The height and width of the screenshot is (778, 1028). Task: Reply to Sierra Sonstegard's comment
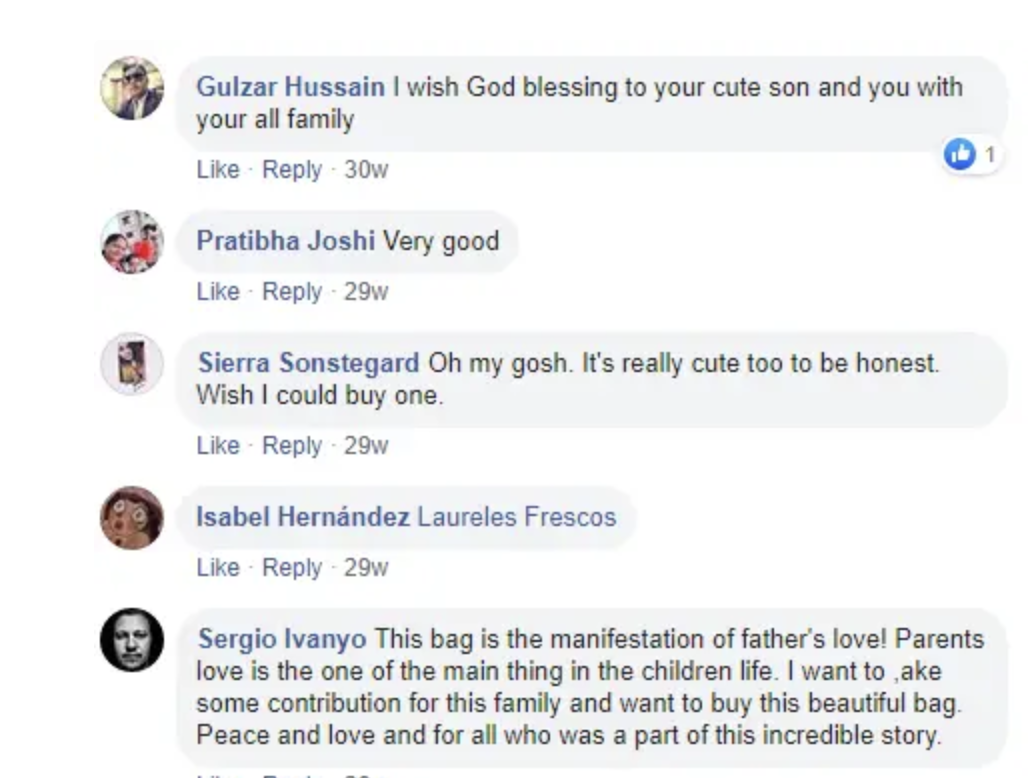[291, 446]
